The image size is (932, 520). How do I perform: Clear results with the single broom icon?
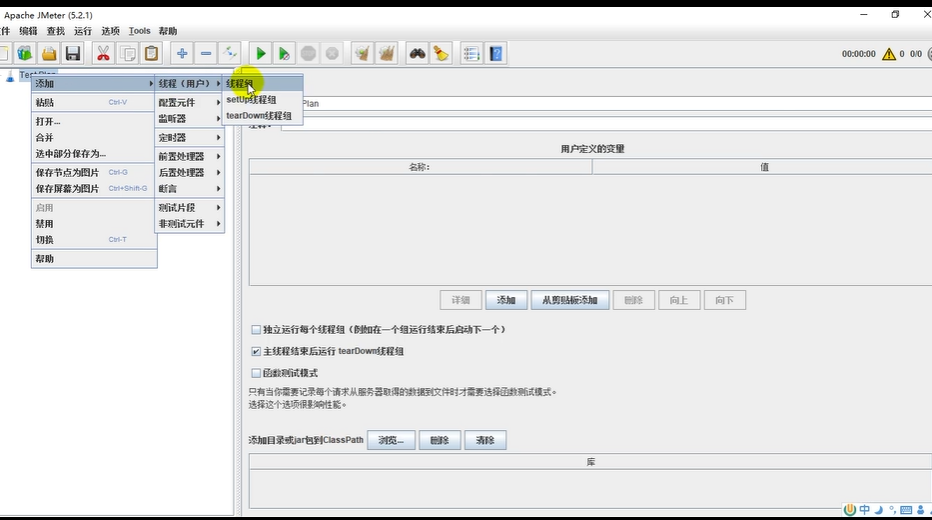363,53
